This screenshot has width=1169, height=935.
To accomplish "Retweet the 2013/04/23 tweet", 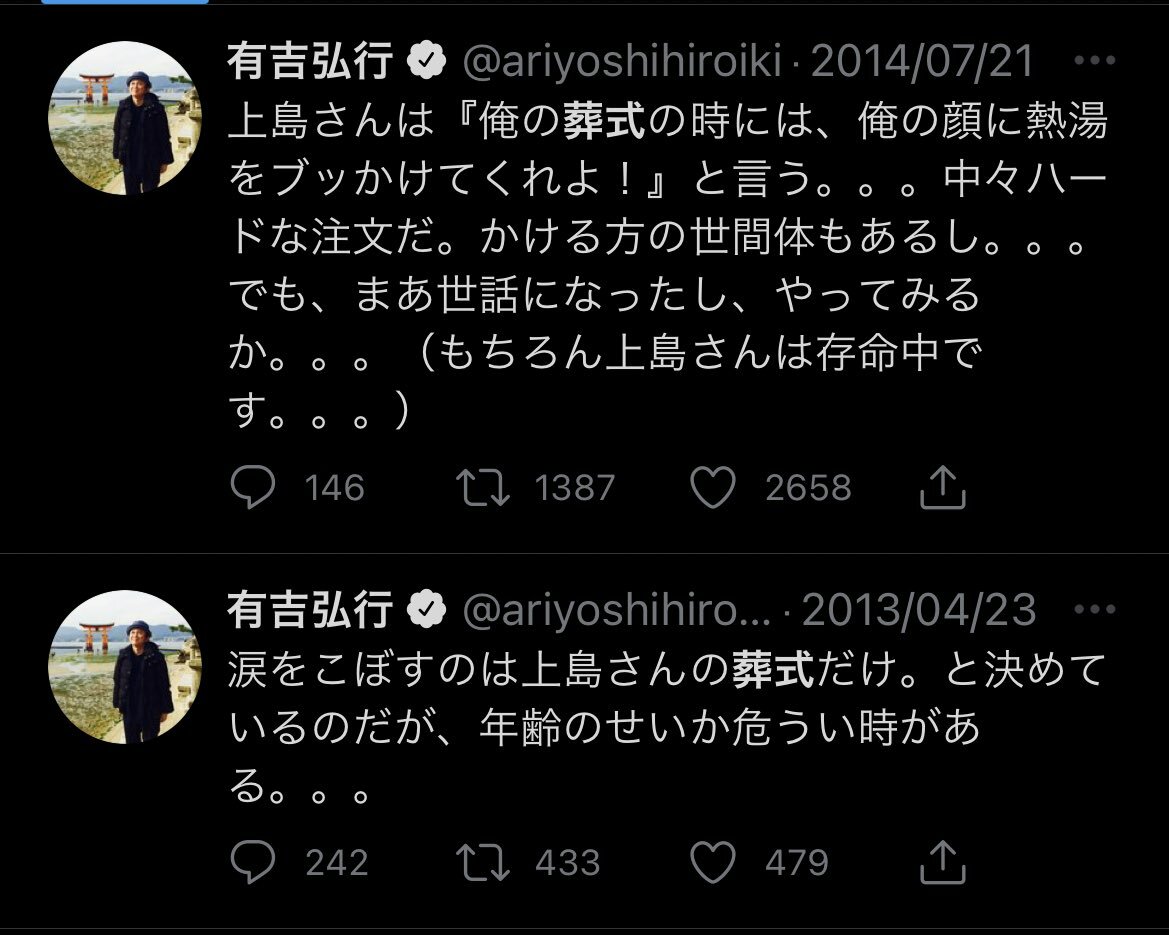I will click(x=483, y=863).
